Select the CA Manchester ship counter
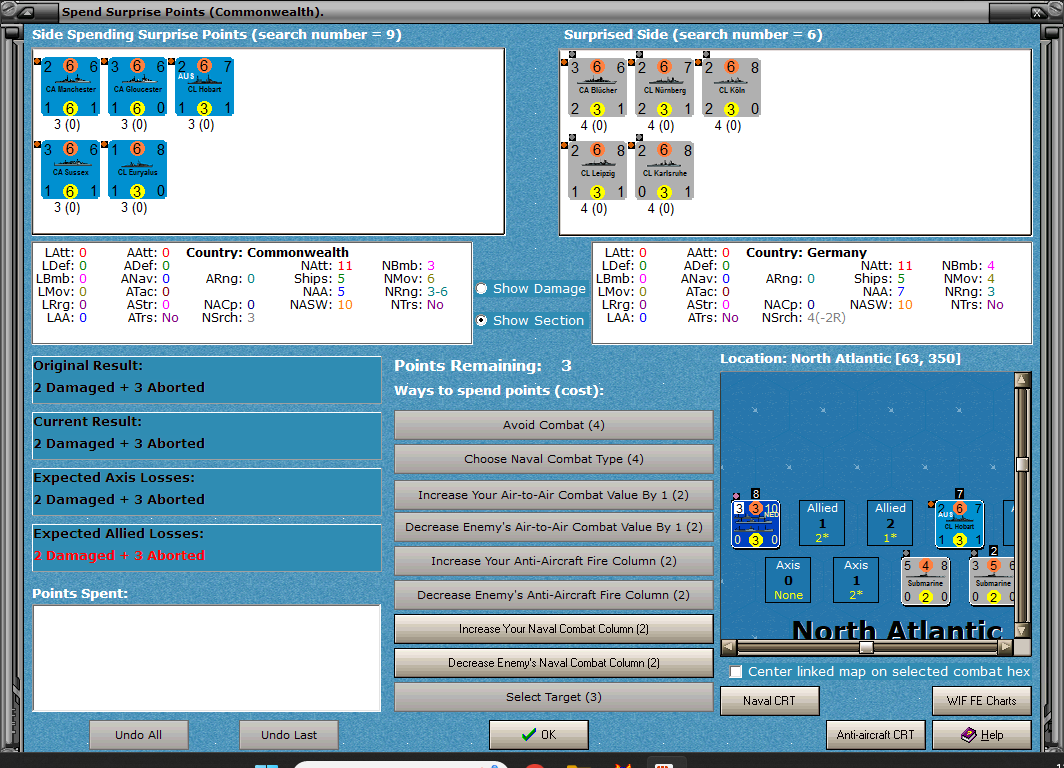The height and width of the screenshot is (768, 1064). coord(71,87)
